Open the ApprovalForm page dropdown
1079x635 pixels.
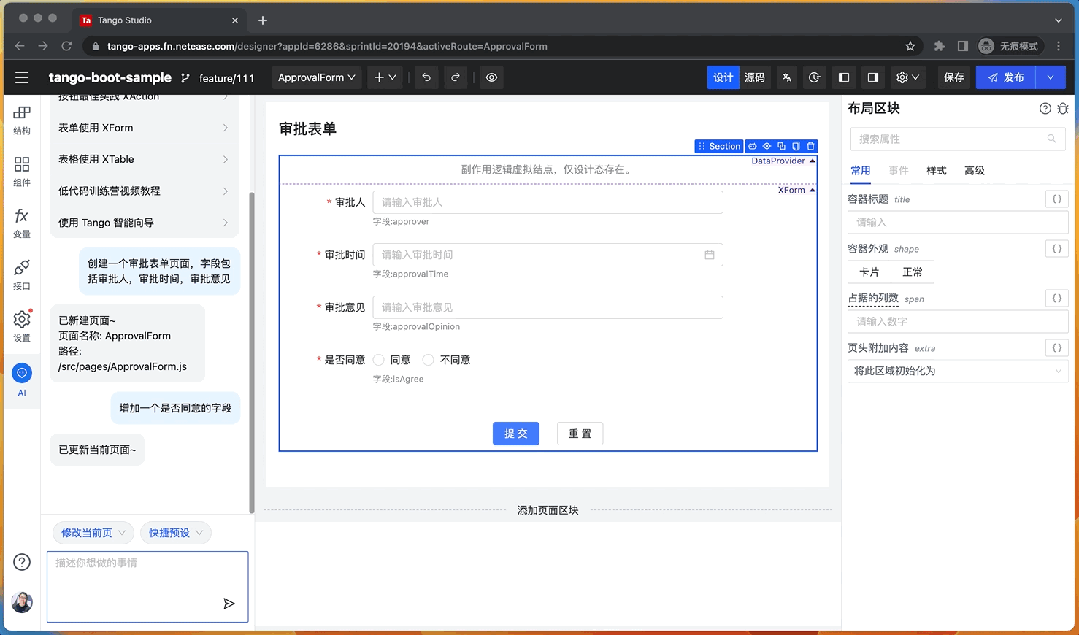pyautogui.click(x=317, y=78)
